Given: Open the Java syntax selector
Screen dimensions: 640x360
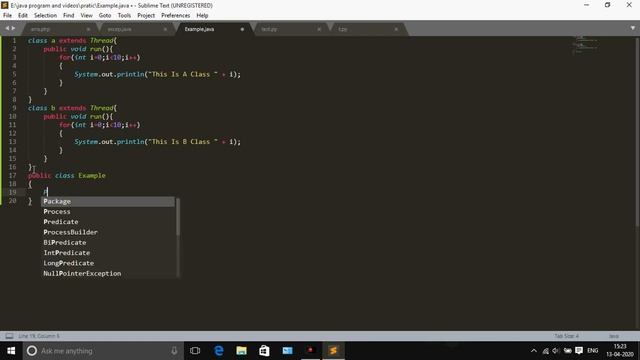Looking at the screenshot, I should point(613,336).
